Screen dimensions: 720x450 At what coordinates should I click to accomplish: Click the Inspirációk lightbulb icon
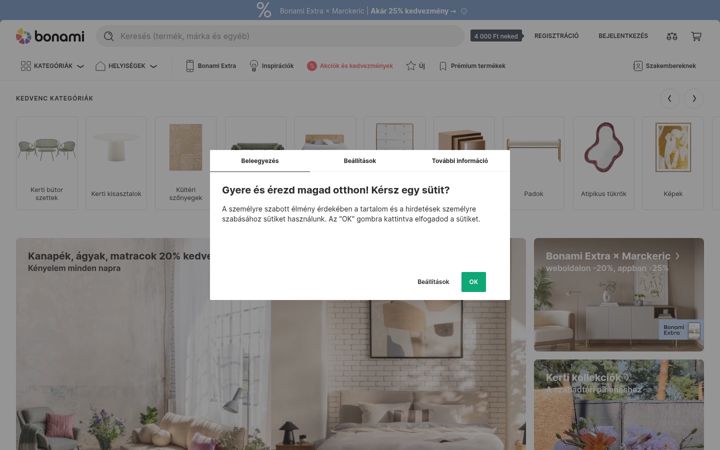[254, 66]
